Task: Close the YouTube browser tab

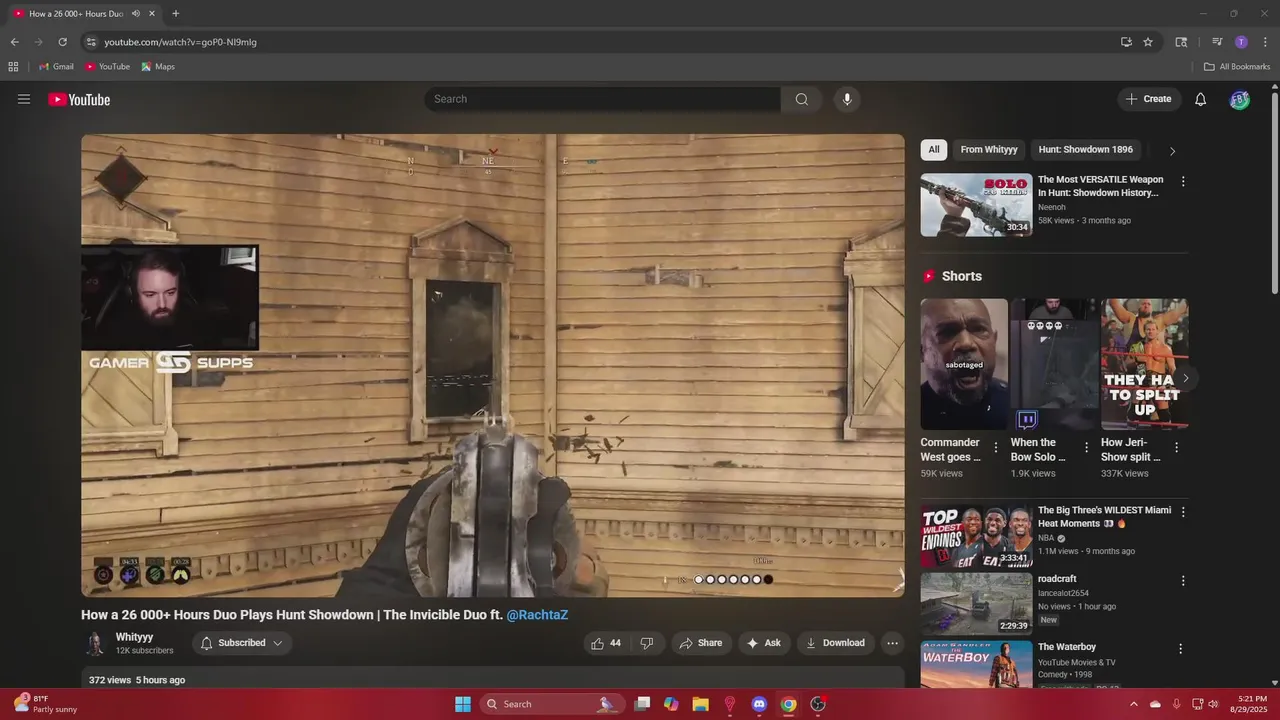Action: (x=152, y=14)
